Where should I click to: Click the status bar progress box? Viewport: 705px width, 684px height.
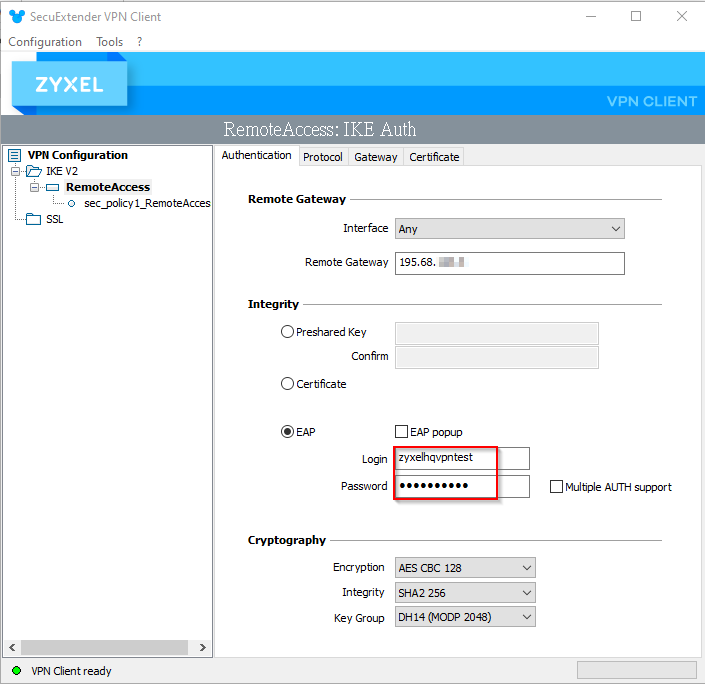click(637, 670)
